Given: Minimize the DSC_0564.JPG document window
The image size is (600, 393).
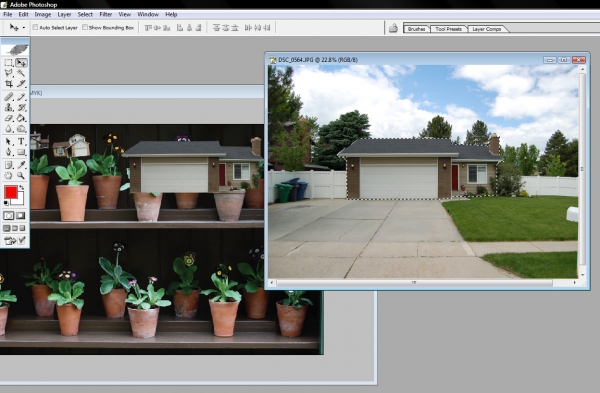Looking at the screenshot, I should point(550,60).
